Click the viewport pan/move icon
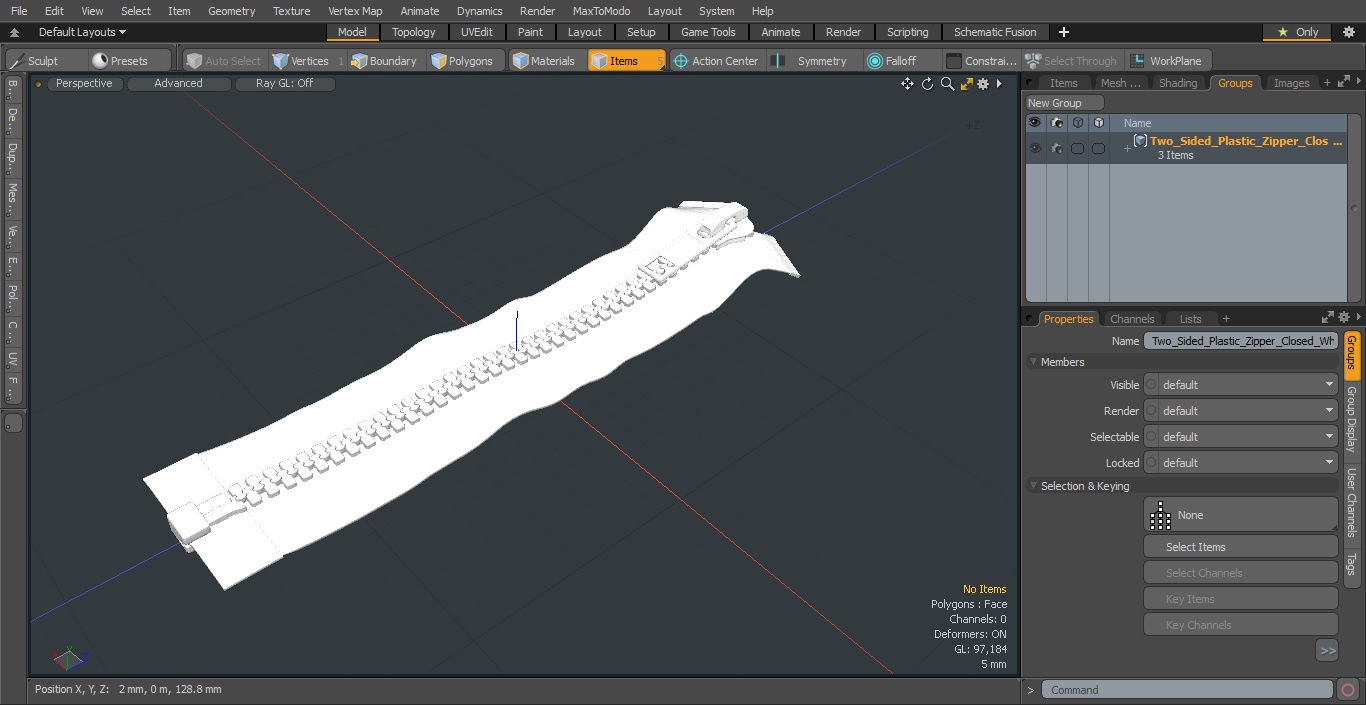The width and height of the screenshot is (1366, 705). (907, 84)
